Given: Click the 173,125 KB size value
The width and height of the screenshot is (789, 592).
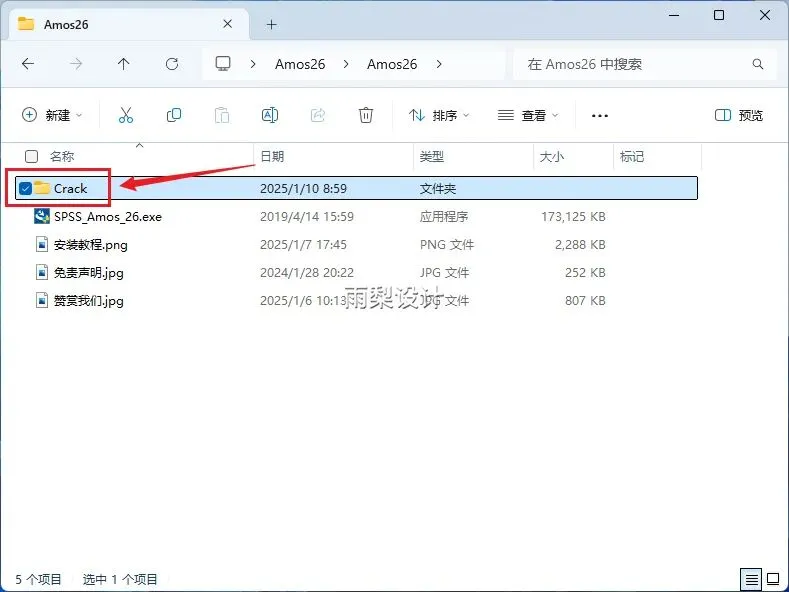Looking at the screenshot, I should point(573,216).
